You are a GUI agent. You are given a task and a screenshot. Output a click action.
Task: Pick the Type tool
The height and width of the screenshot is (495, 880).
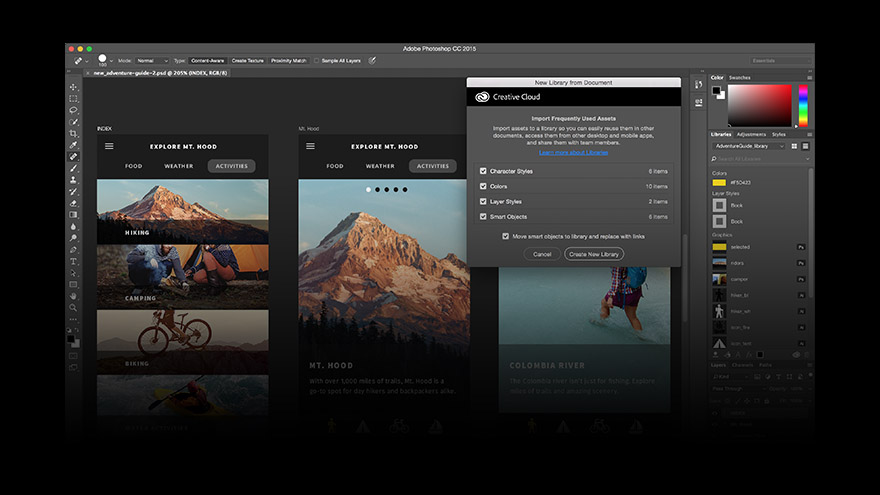(x=73, y=261)
